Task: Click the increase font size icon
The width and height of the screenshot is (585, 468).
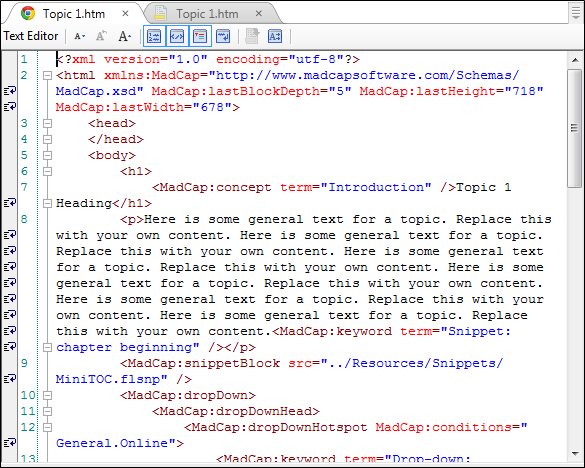Action: [125, 36]
